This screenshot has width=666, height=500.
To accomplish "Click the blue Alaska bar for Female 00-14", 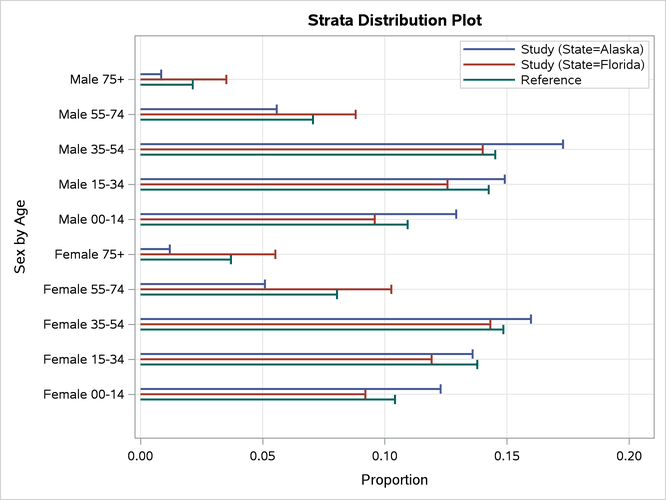I will tap(290, 388).
